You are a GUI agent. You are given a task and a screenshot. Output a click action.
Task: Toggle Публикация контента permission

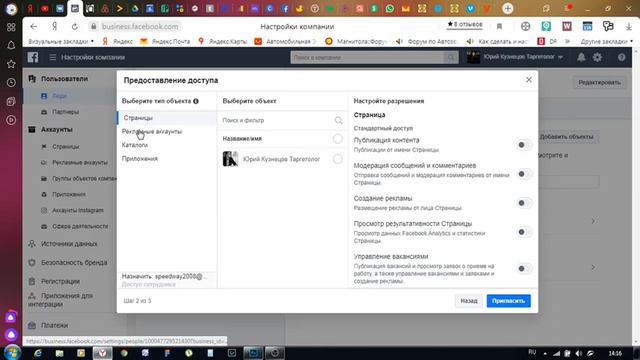coord(524,145)
